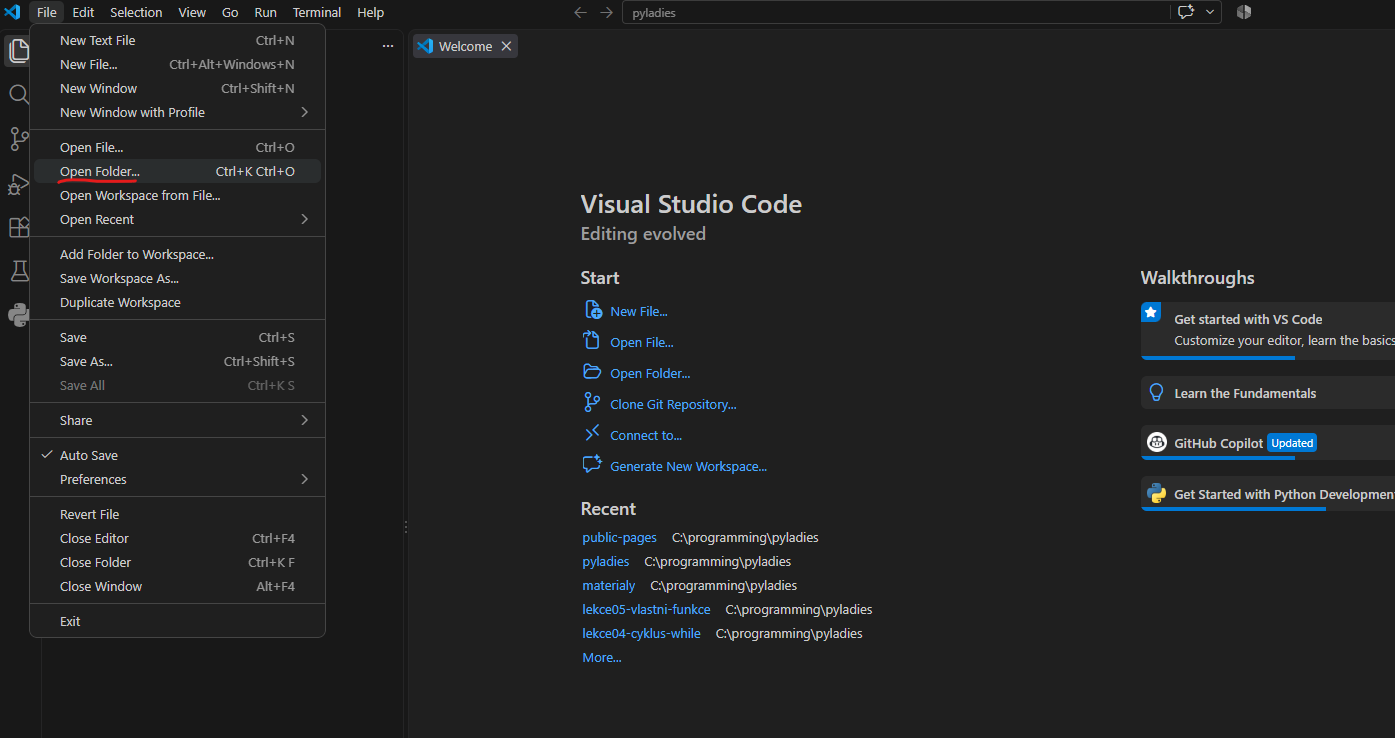Click the lightbulb icon on Learn the Fundamentals
Image resolution: width=1395 pixels, height=738 pixels.
1156,393
